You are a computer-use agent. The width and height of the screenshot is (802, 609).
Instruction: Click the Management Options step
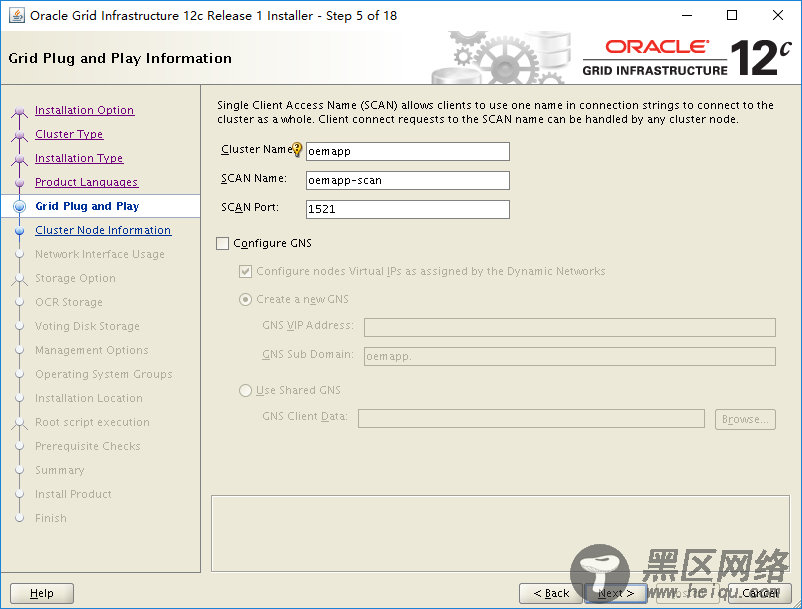92,350
